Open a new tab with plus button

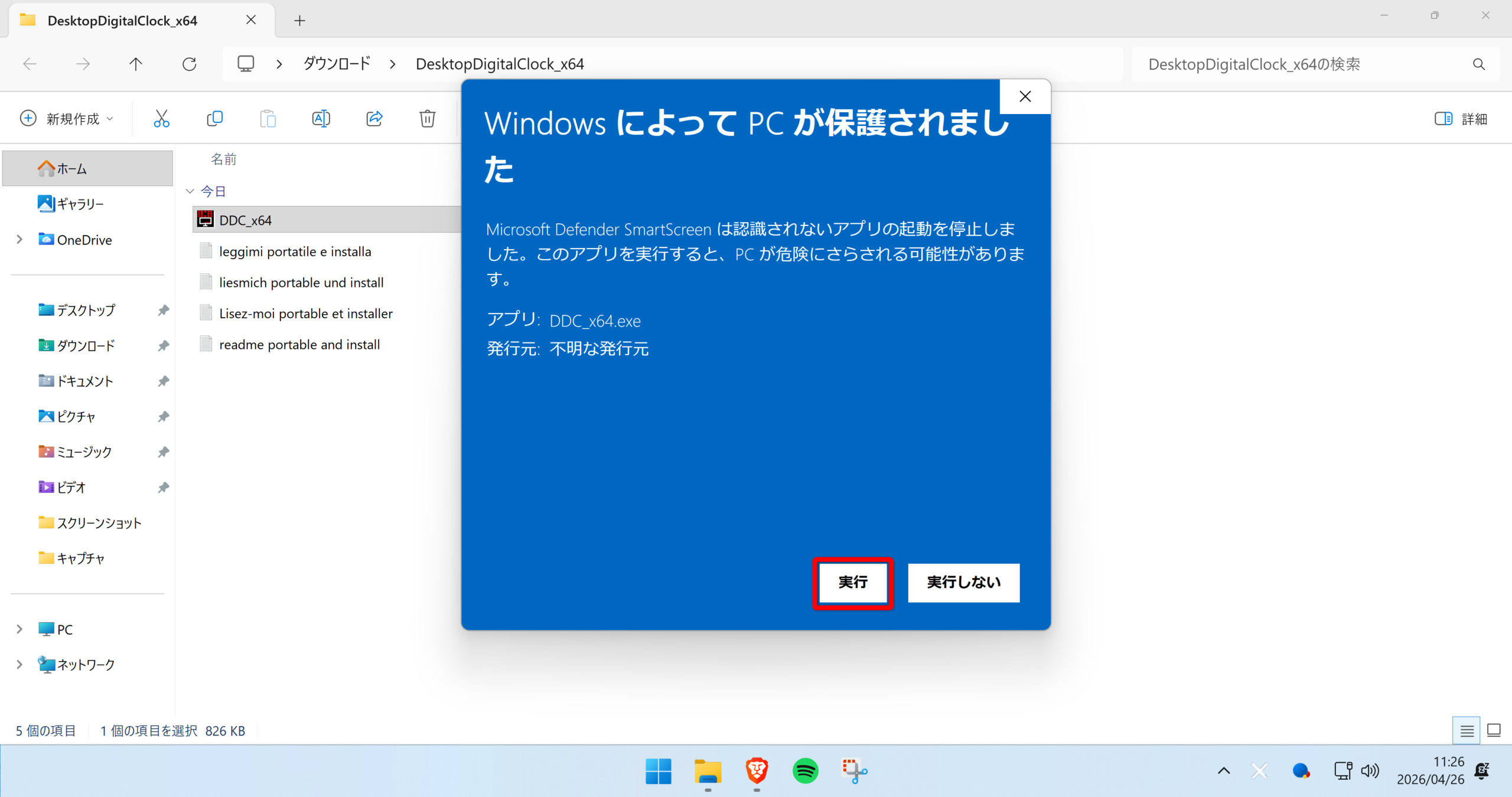click(x=299, y=21)
